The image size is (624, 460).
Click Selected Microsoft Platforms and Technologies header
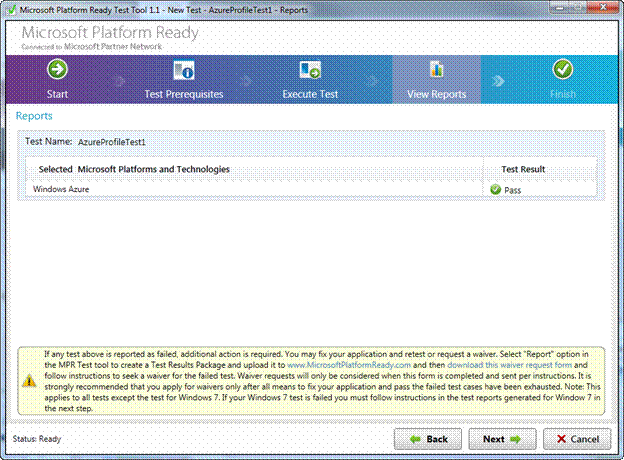click(x=134, y=169)
